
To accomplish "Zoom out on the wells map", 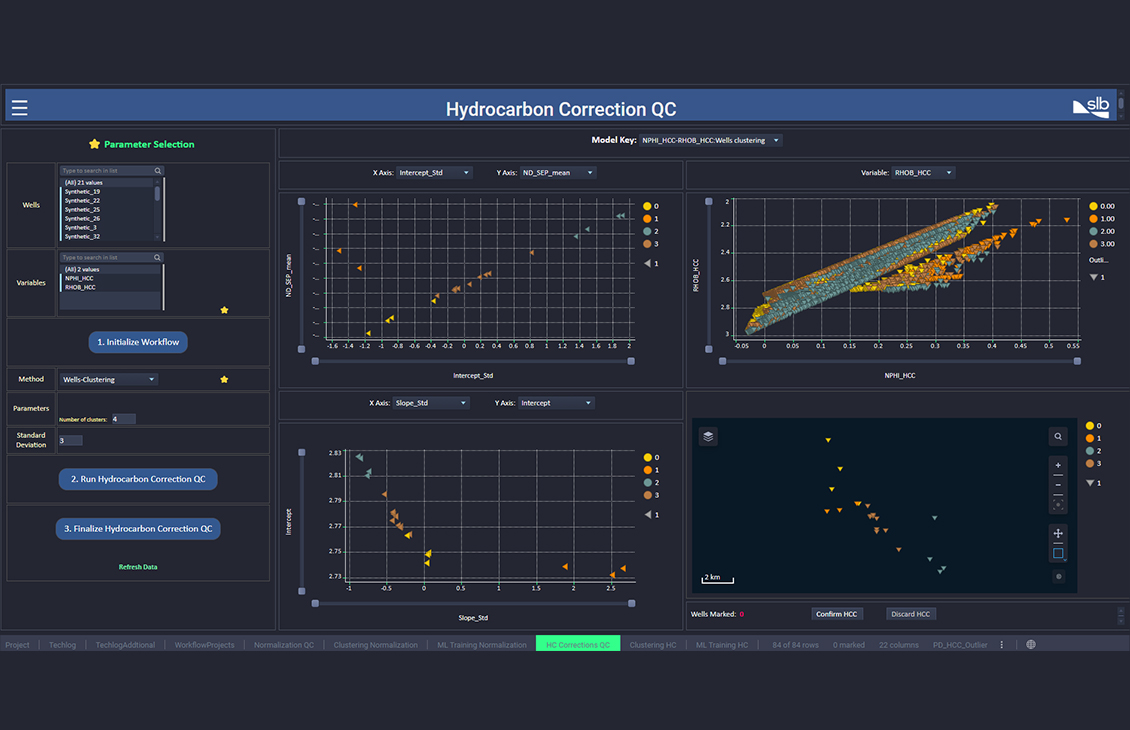I will click(1057, 487).
